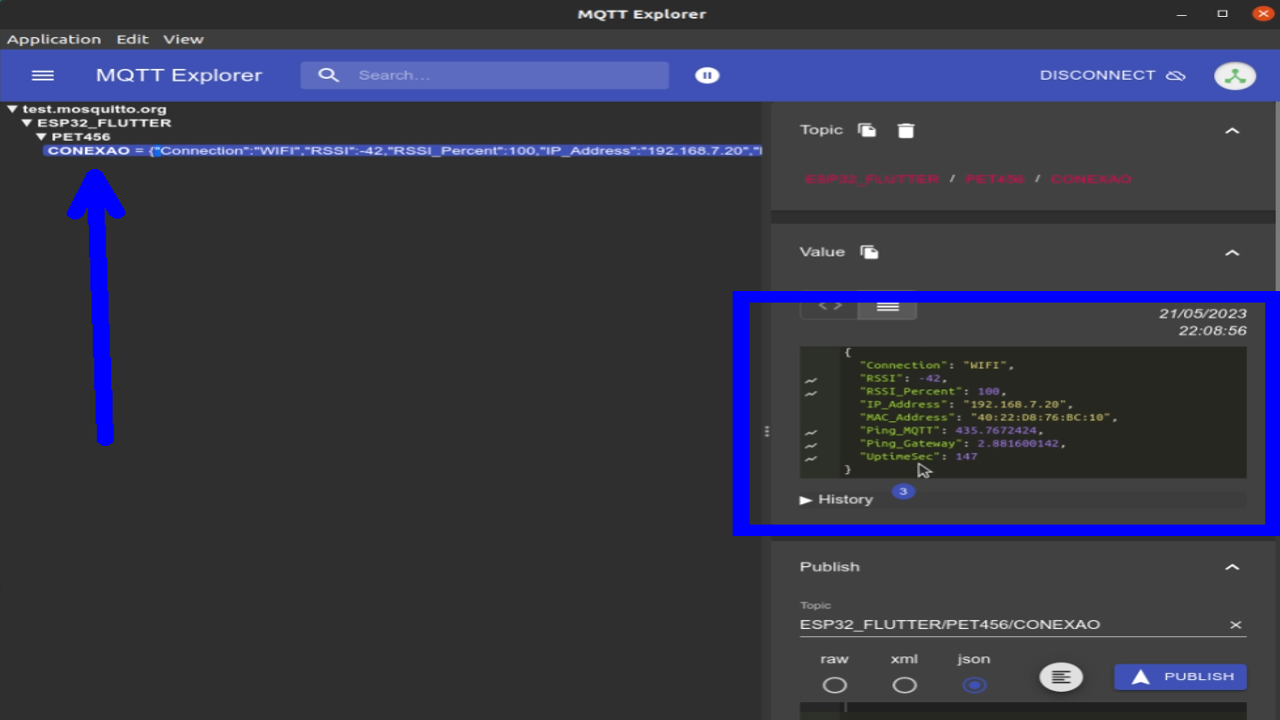The height and width of the screenshot is (720, 1280).
Task: Collapse the Value panel
Action: click(x=1232, y=252)
